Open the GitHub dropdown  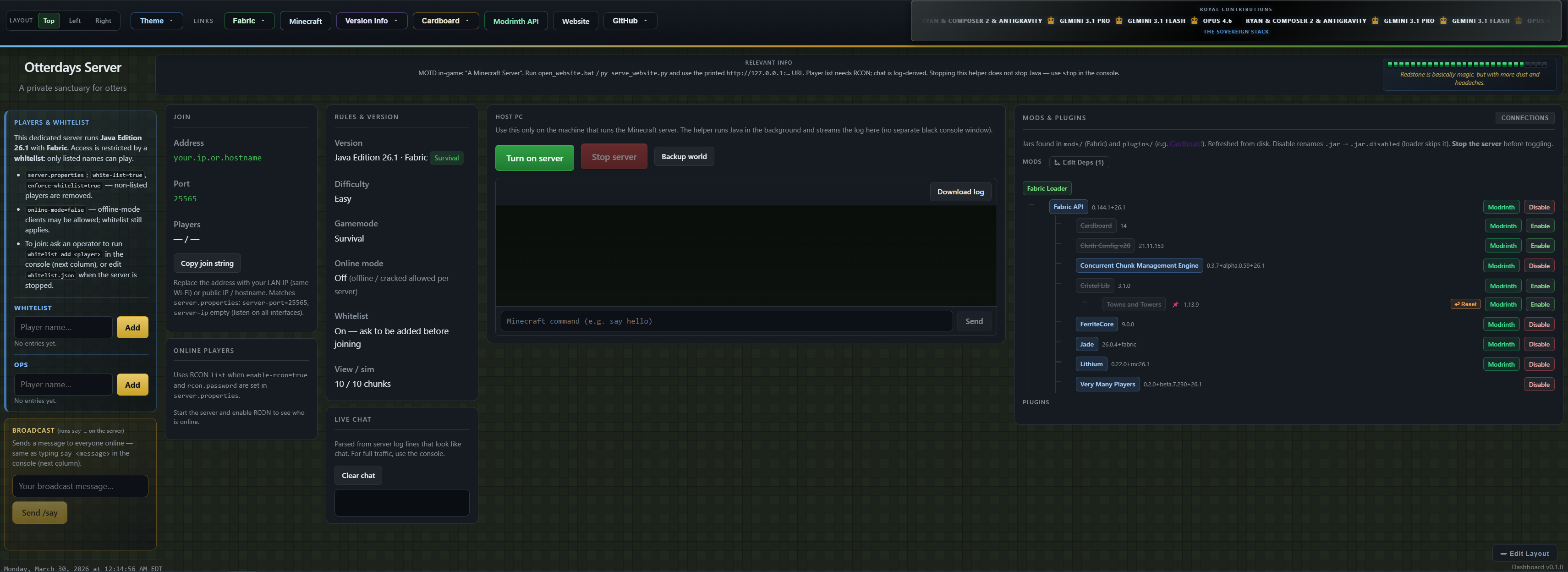click(x=630, y=20)
